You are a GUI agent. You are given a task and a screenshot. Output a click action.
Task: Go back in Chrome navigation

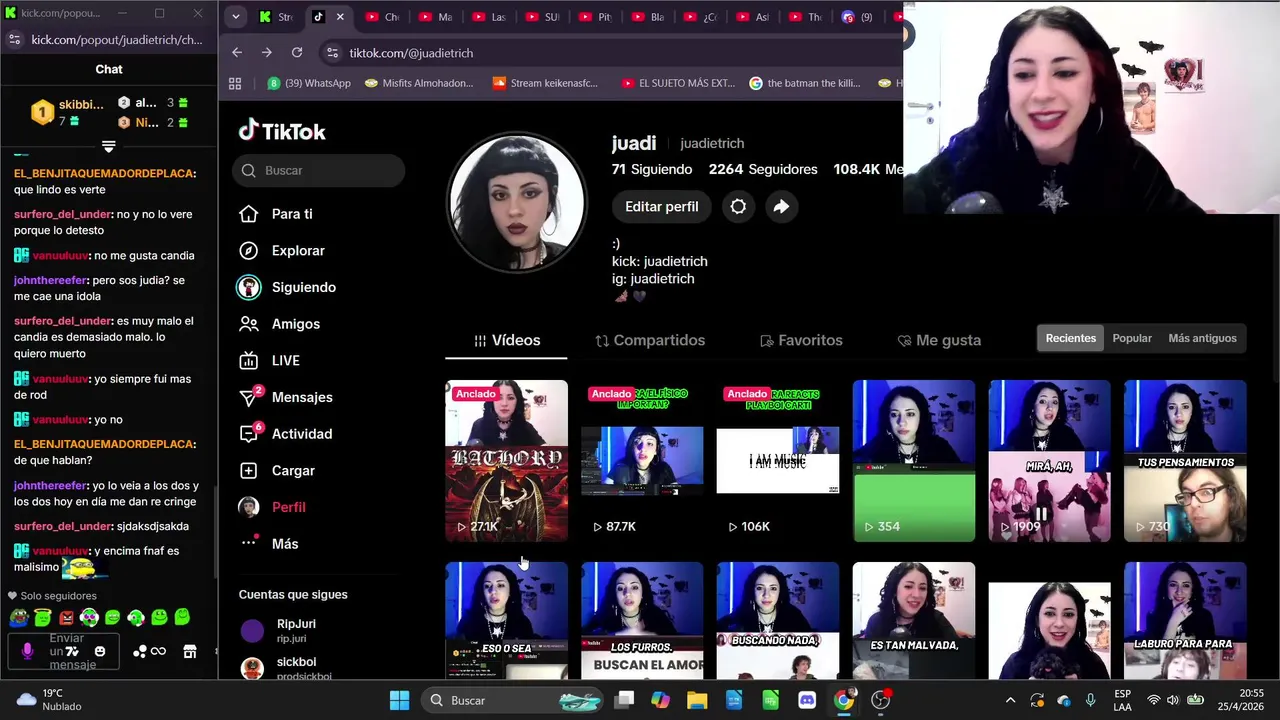click(x=237, y=52)
